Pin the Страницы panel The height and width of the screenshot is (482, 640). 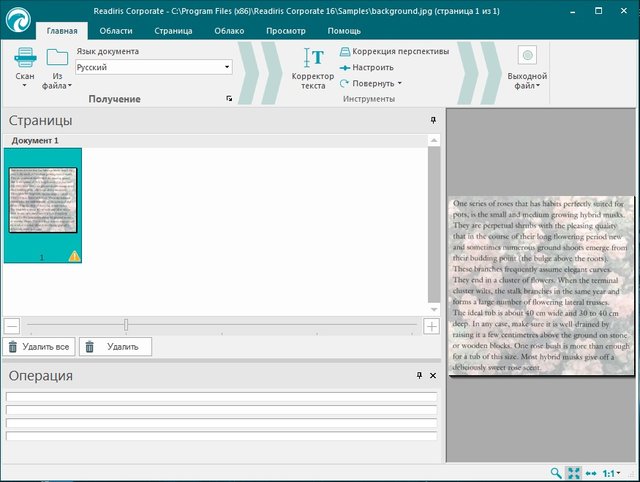point(433,120)
